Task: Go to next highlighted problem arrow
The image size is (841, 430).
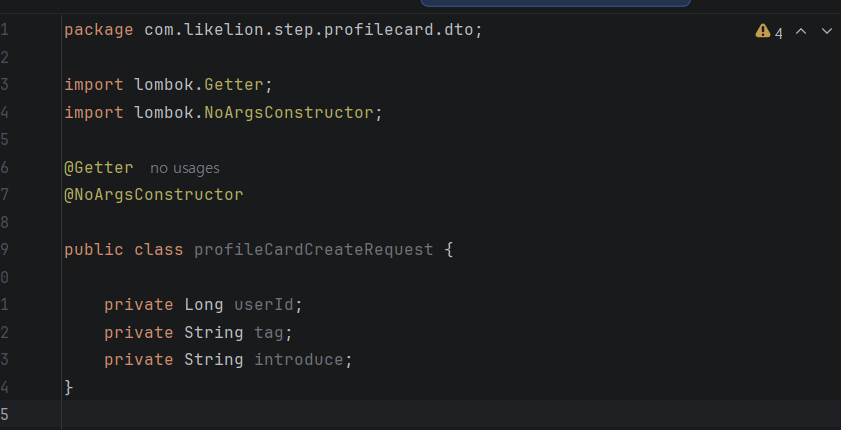Action: [827, 31]
